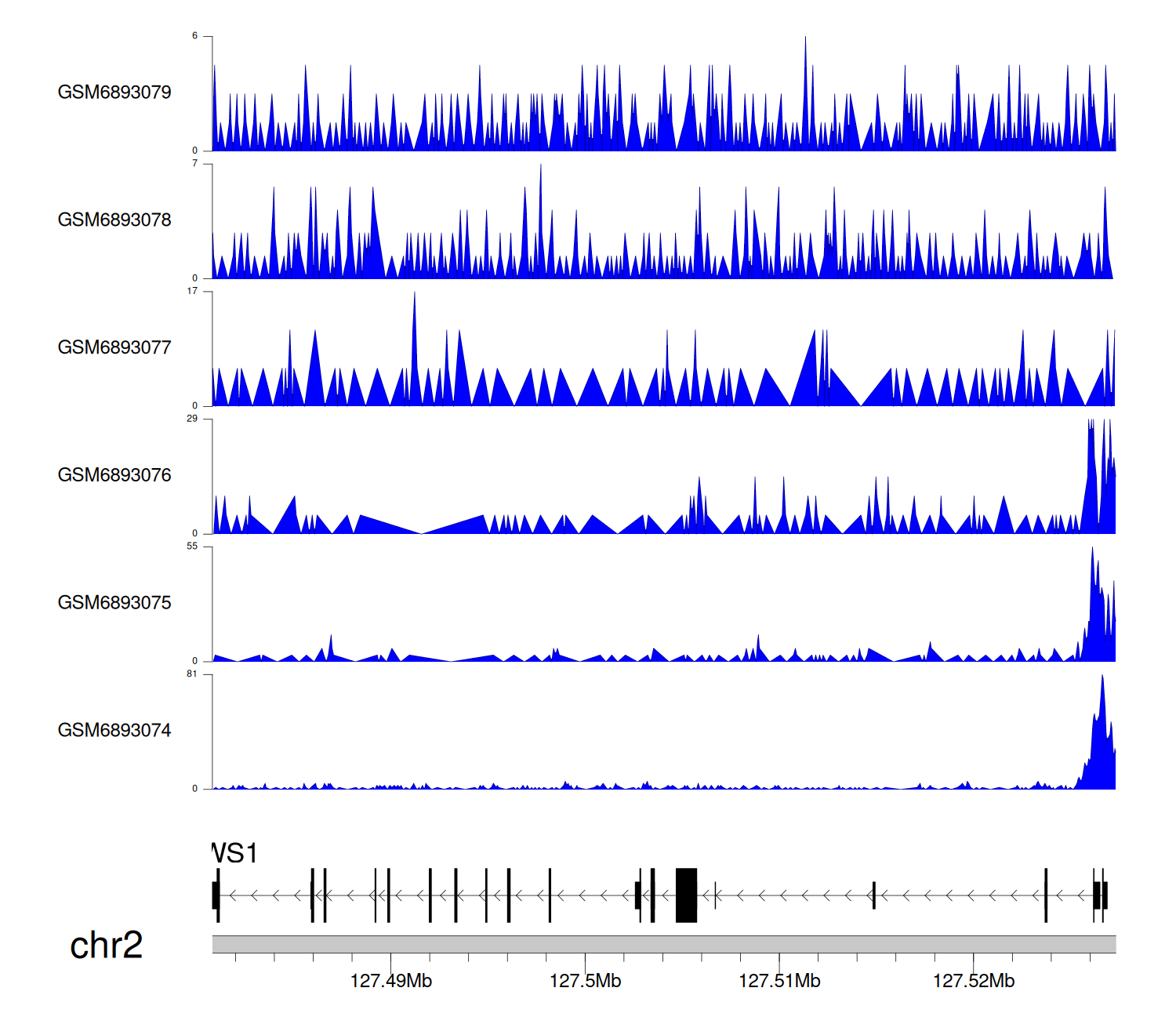The image size is (1176, 1035).
Task: Click the GSM6893075 track label
Action: click(x=114, y=603)
